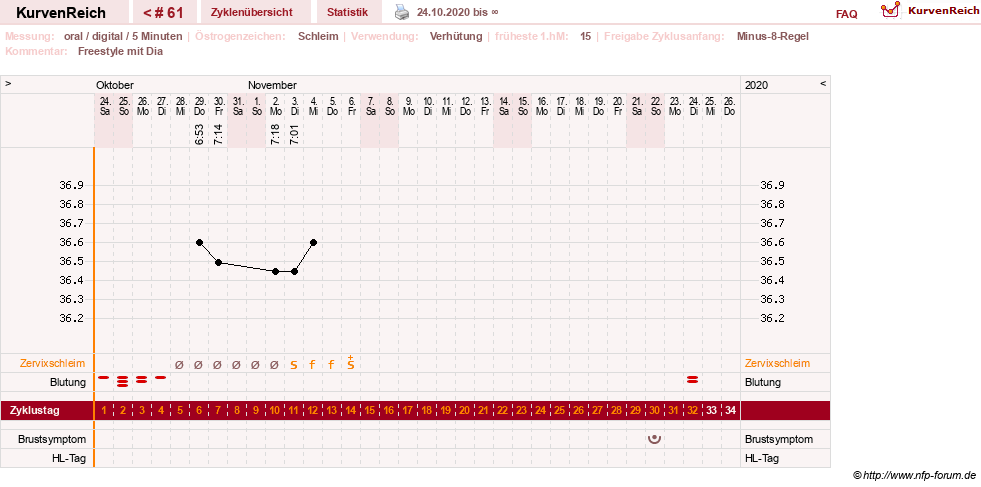Click the 7:01 measurement time
The width and height of the screenshot is (981, 487).
[294, 134]
